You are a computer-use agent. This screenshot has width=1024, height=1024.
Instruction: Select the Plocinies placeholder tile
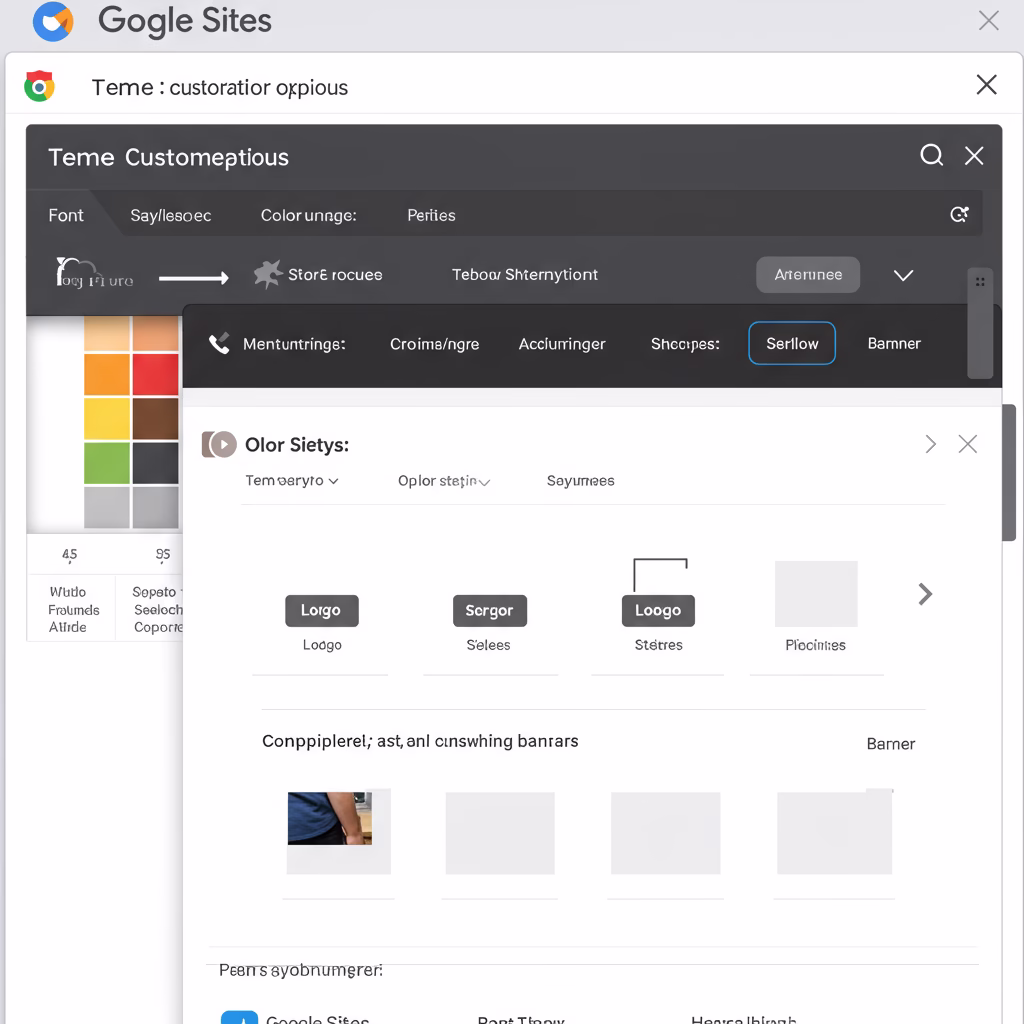pyautogui.click(x=816, y=593)
